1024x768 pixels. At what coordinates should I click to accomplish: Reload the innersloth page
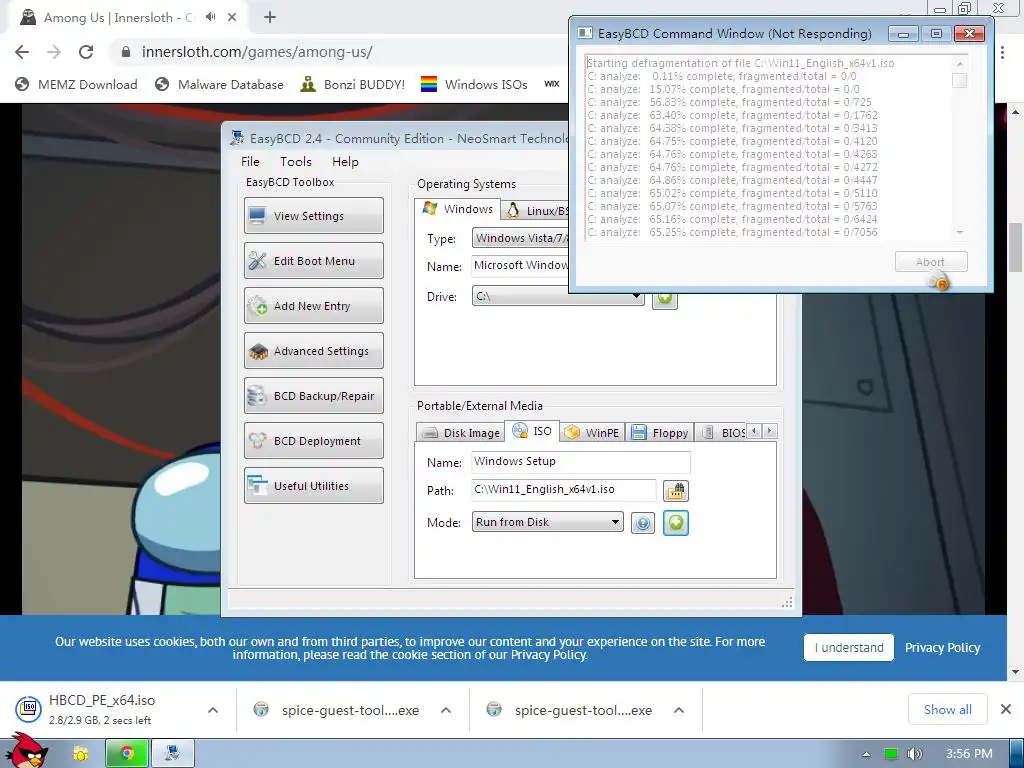point(86,52)
